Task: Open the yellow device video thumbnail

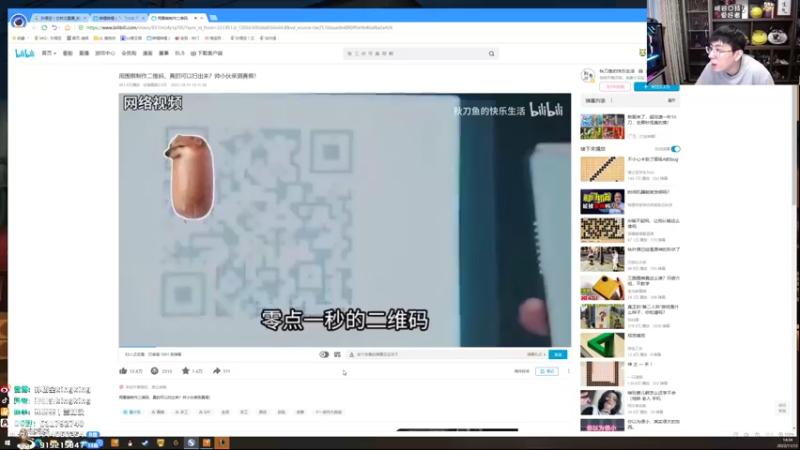Action: coord(602,287)
